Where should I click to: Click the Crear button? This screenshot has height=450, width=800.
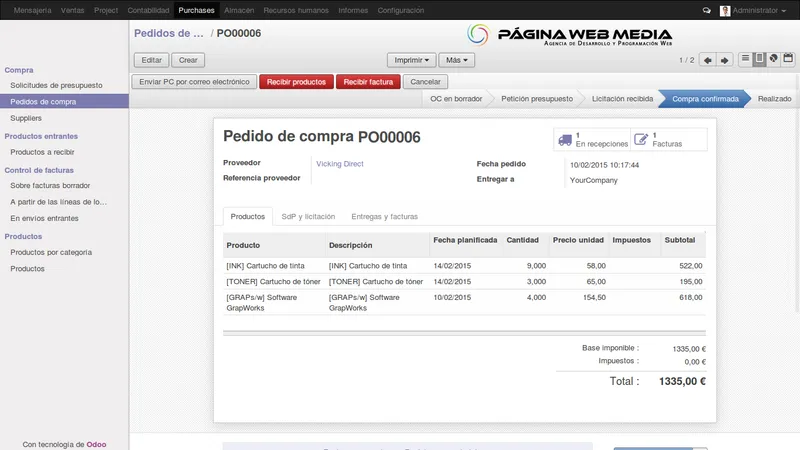188,60
